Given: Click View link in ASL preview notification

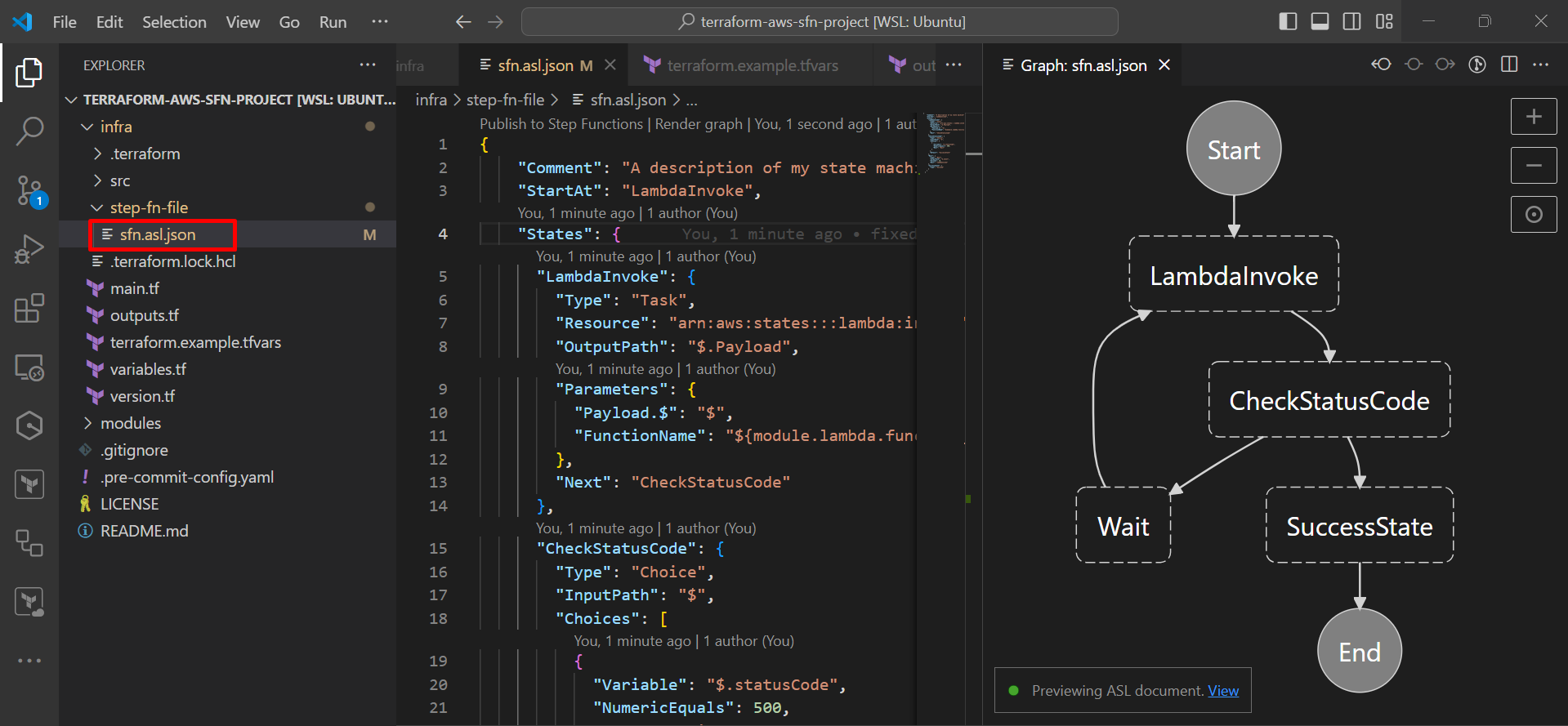Looking at the screenshot, I should (x=1223, y=691).
